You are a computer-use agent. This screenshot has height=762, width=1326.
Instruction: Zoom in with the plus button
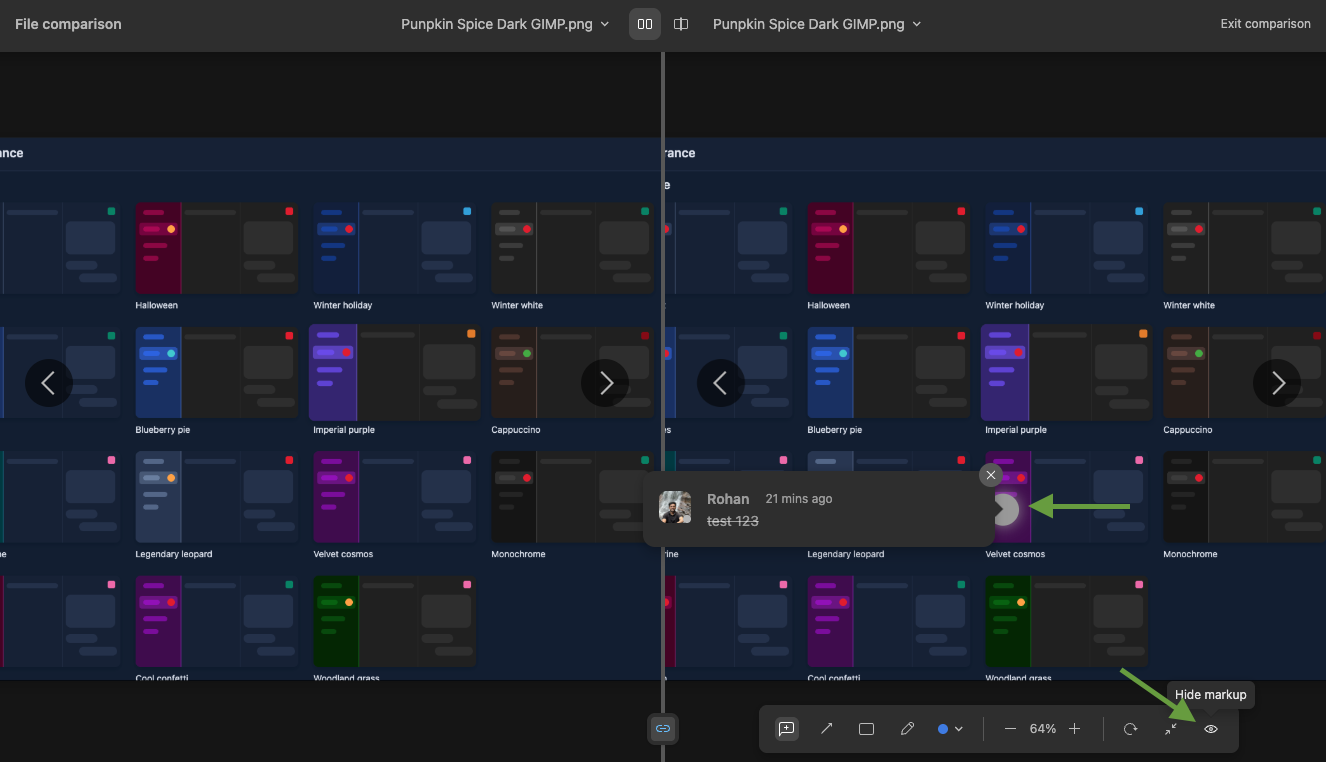point(1074,729)
